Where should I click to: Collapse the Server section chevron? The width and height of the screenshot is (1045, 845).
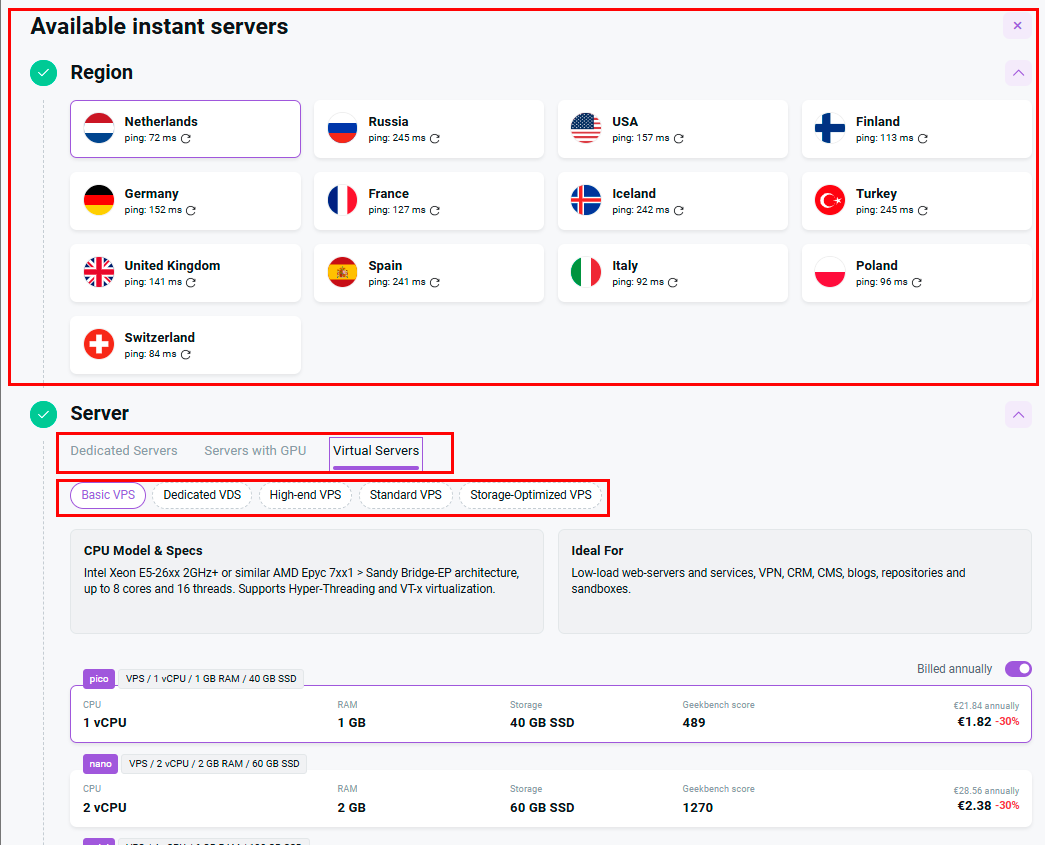[1017, 414]
